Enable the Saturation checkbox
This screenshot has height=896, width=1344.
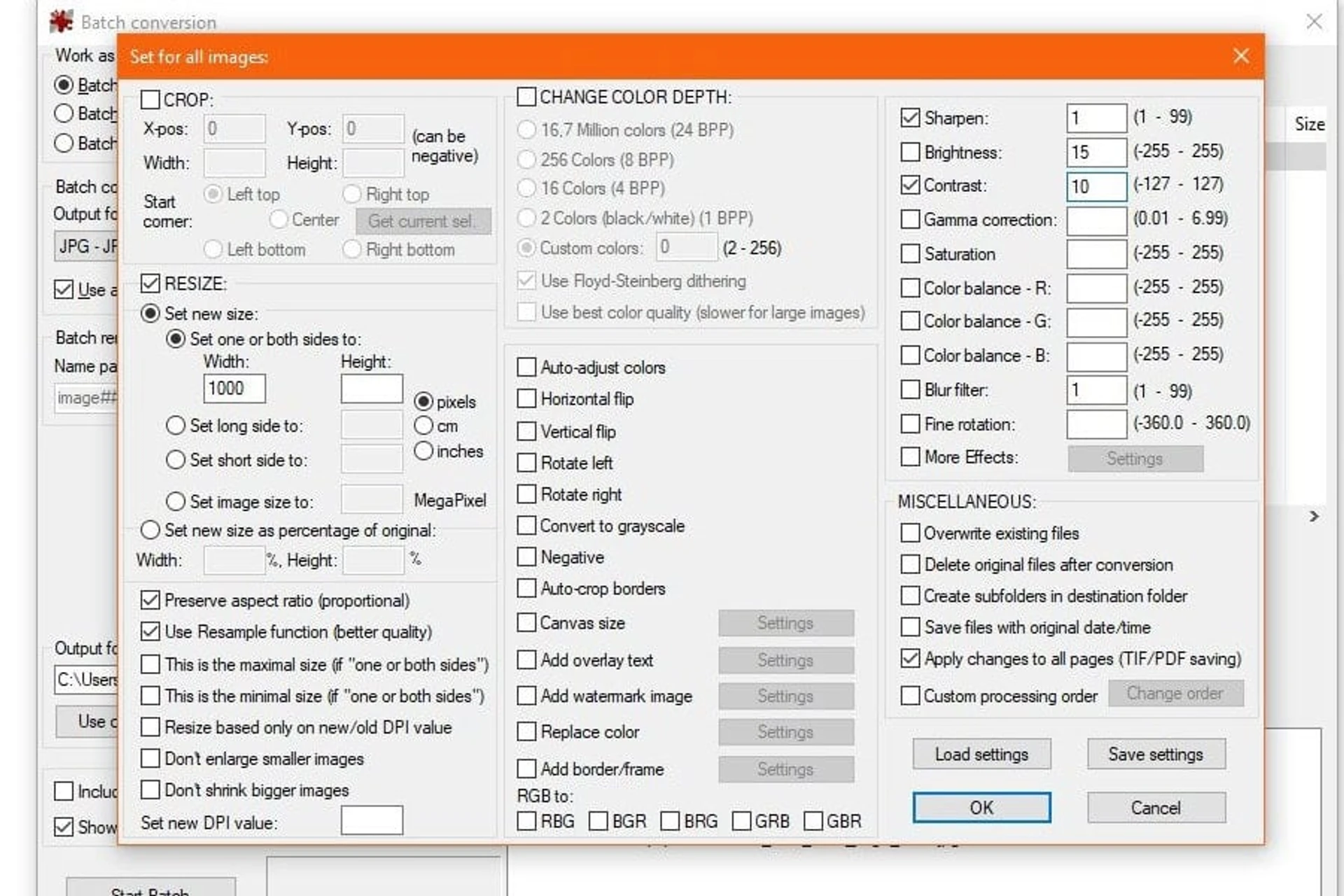(x=910, y=253)
